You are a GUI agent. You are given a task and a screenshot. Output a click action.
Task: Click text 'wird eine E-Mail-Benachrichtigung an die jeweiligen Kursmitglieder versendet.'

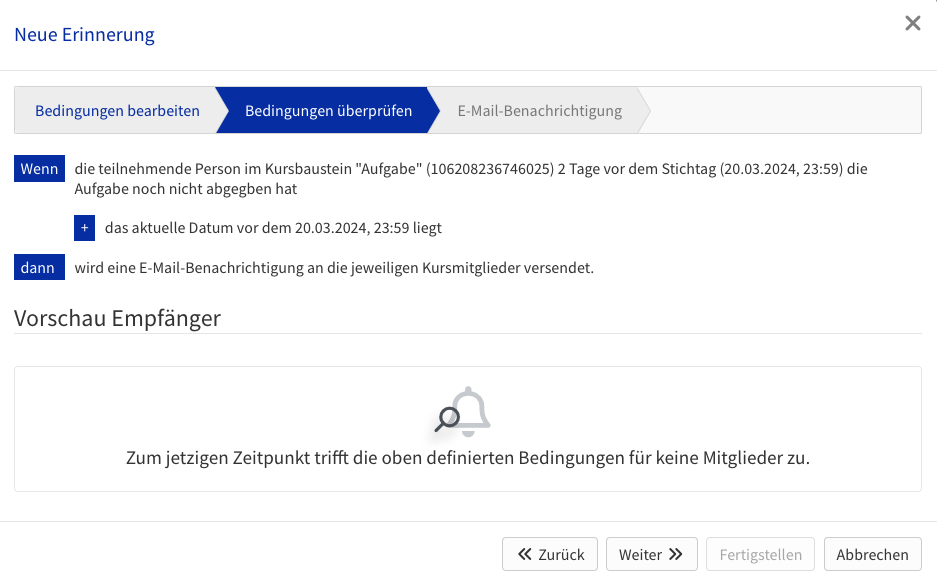tap(334, 268)
